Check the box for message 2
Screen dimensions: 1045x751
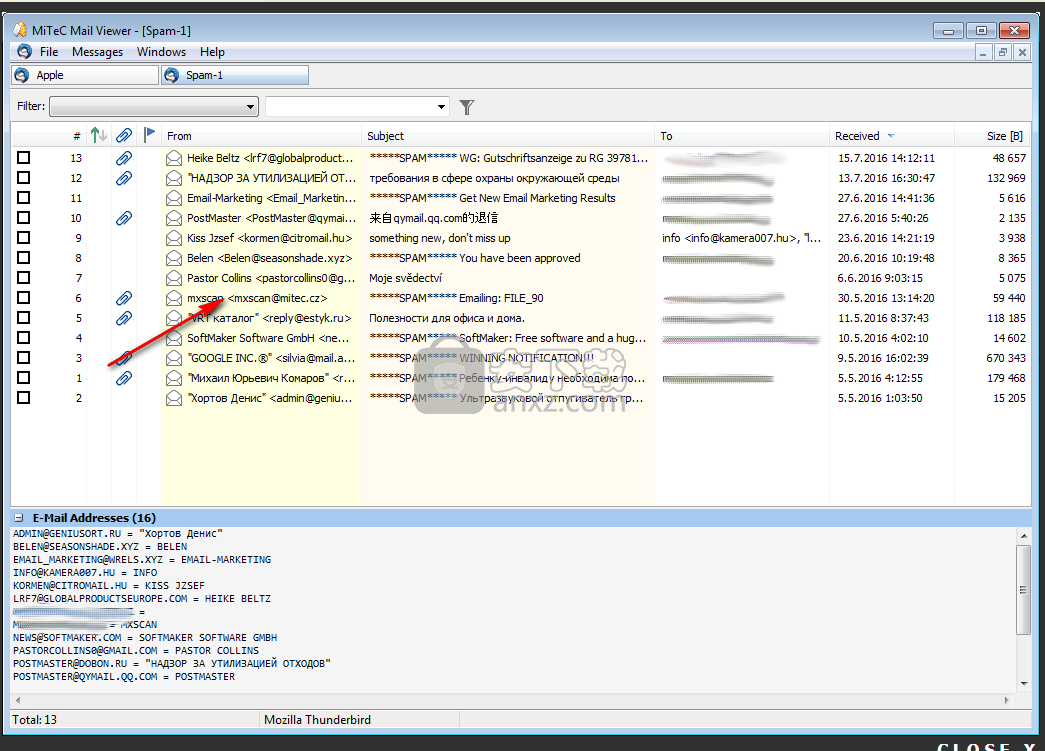(x=23, y=397)
